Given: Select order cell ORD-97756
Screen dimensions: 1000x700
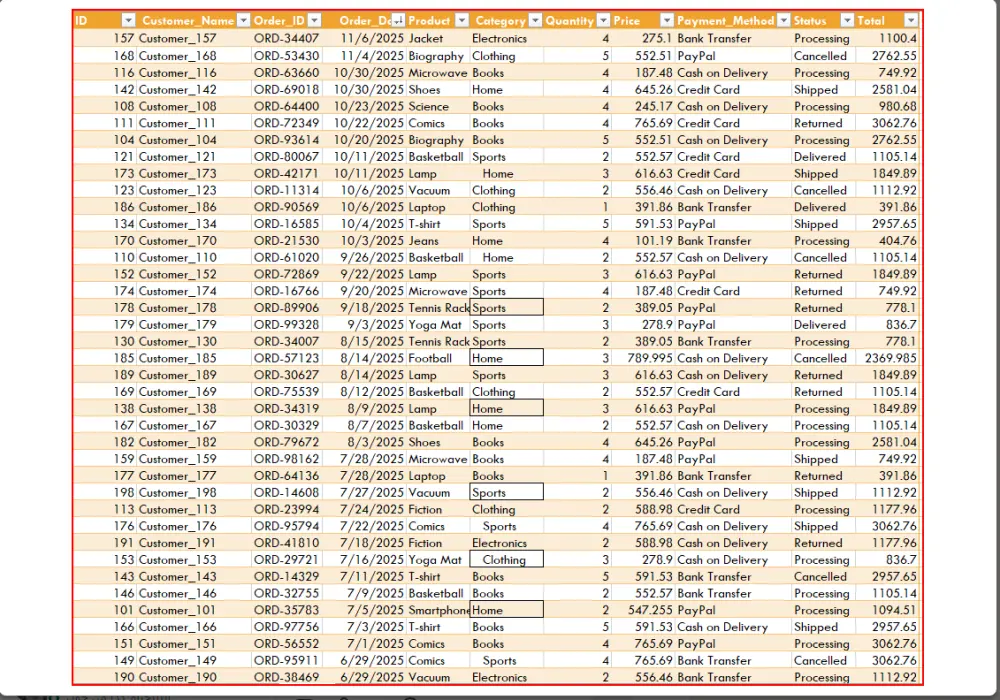Looking at the screenshot, I should (286, 627).
